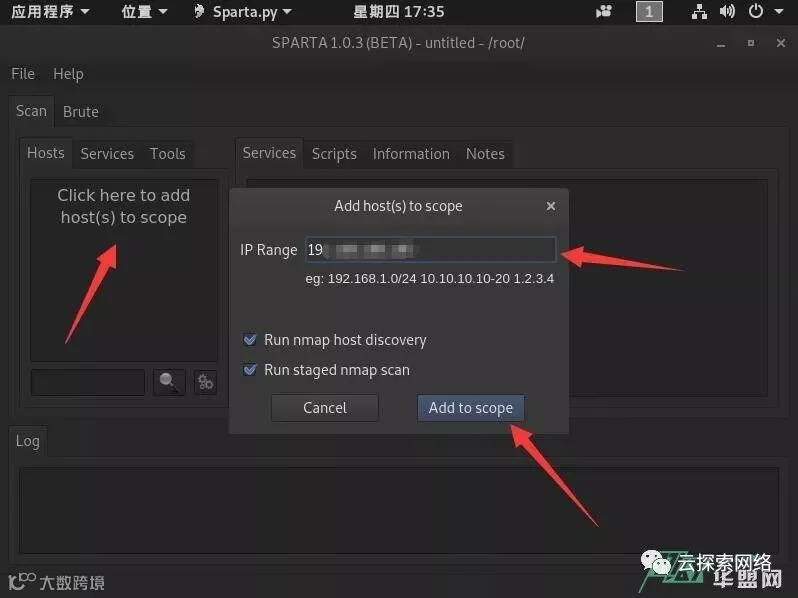
Task: Expand the Sparta.py app menu
Action: [x=242, y=11]
